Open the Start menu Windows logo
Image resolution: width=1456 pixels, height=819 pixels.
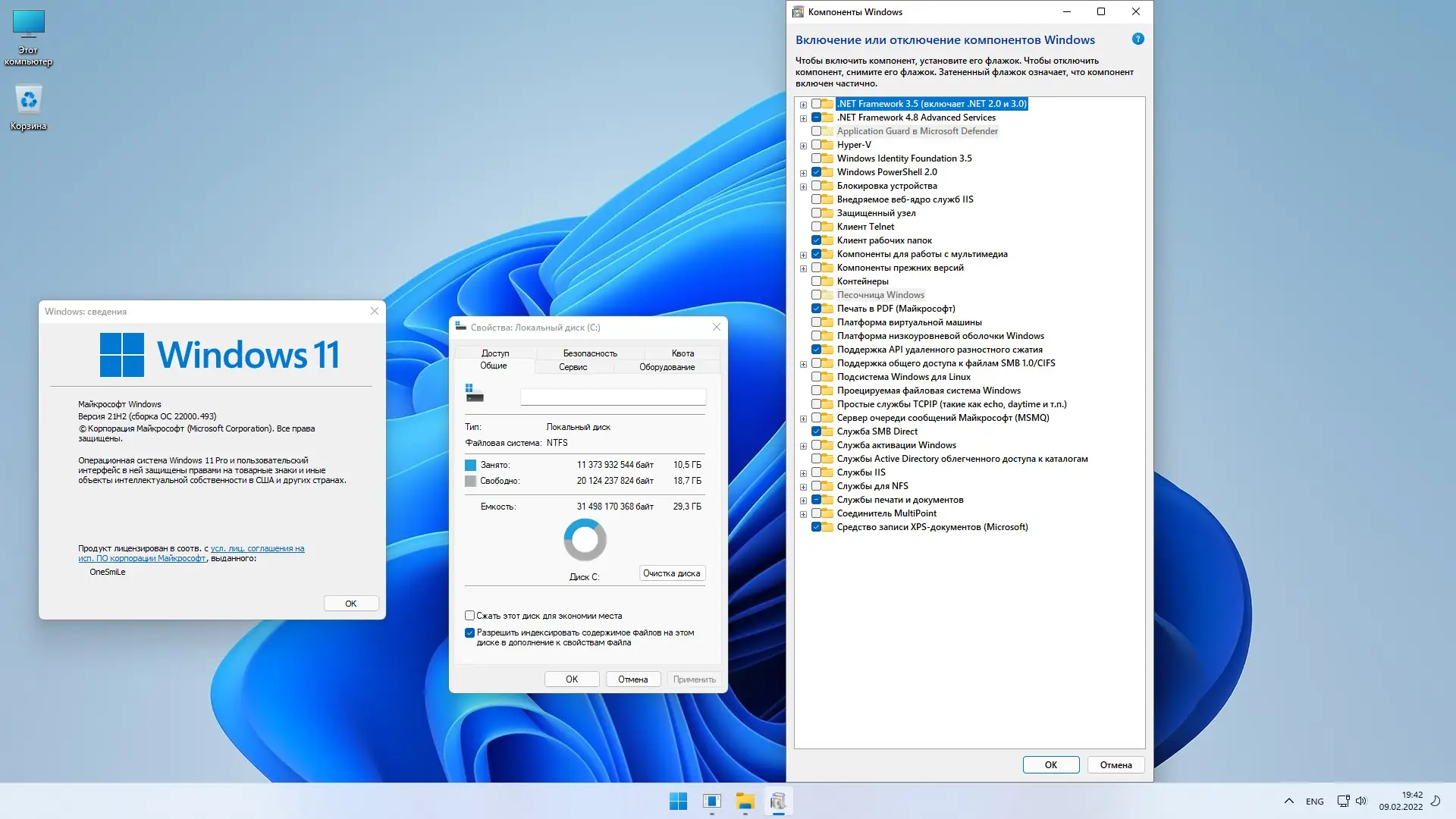[678, 801]
